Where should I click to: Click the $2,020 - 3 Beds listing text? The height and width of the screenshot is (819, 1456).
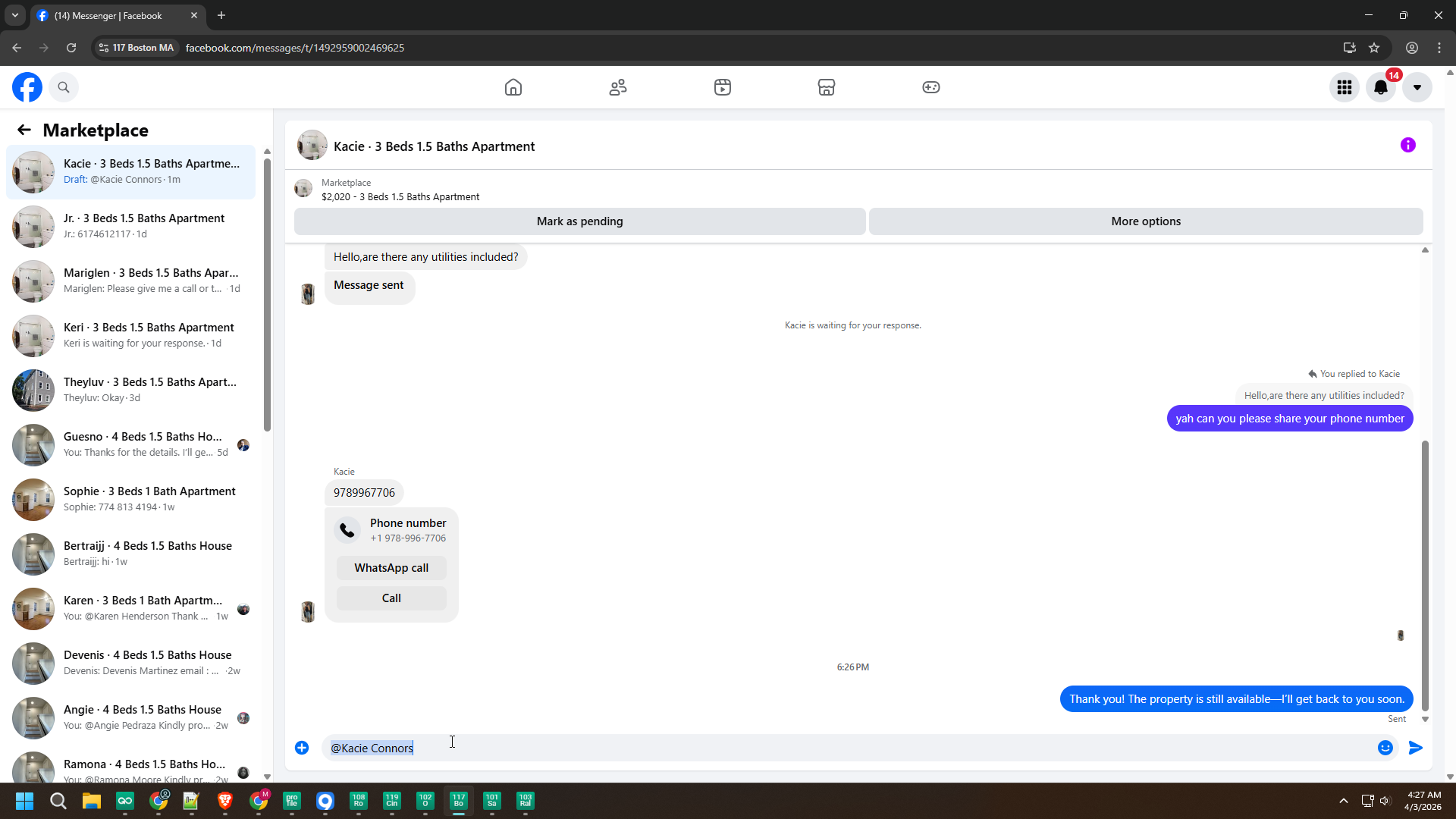400,196
